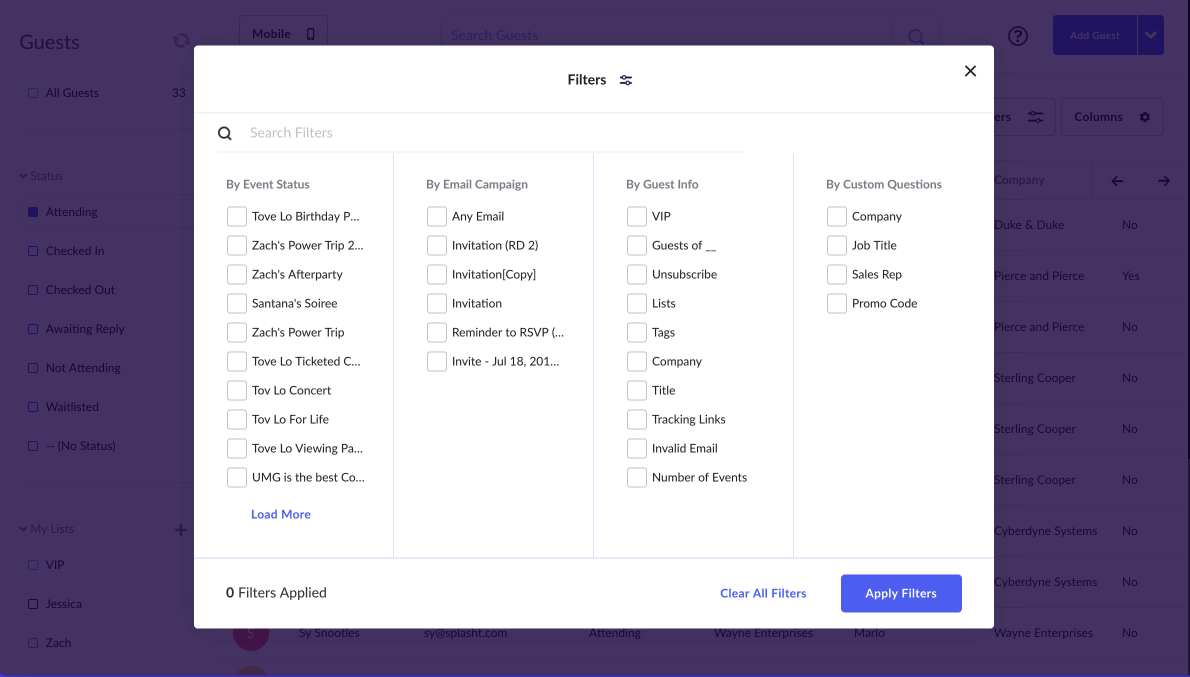Add a new list with plus icon
Image resolution: width=1190 pixels, height=677 pixels.
coord(181,530)
